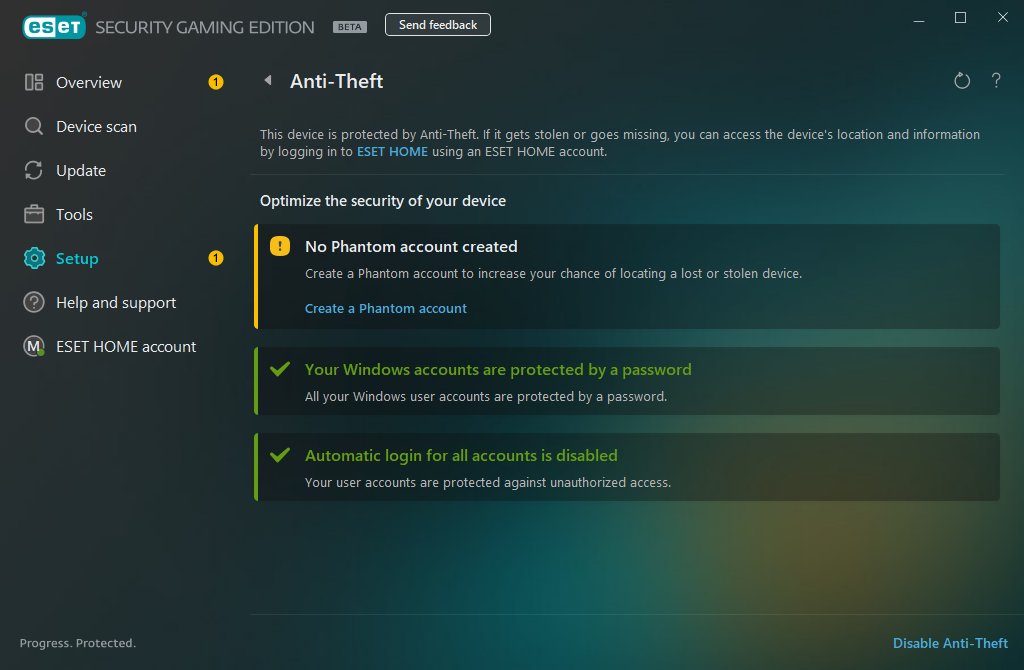Screen dimensions: 1024x670
Task: Refresh the Anti-Theft page
Action: point(962,81)
